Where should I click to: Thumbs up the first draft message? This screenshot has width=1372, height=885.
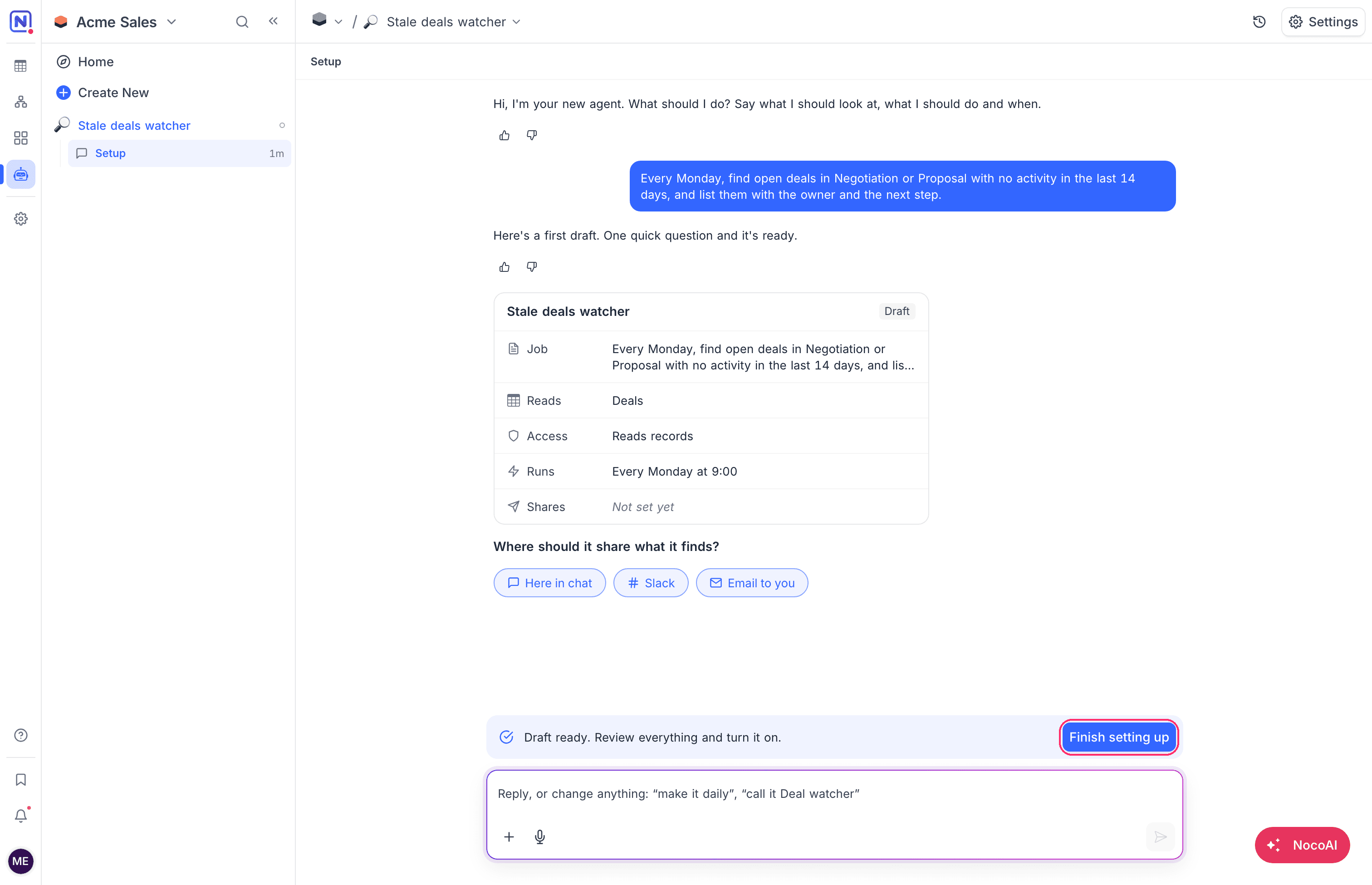(505, 267)
